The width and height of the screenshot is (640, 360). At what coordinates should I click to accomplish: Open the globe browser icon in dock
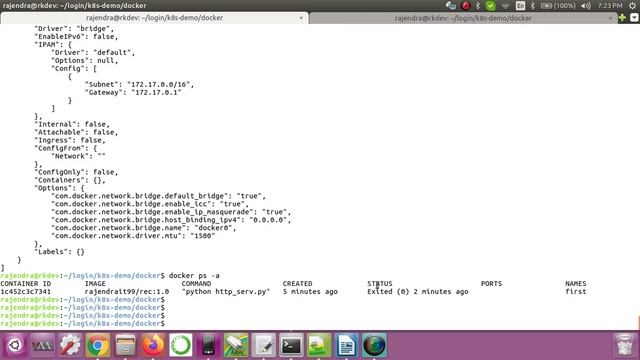(x=374, y=345)
